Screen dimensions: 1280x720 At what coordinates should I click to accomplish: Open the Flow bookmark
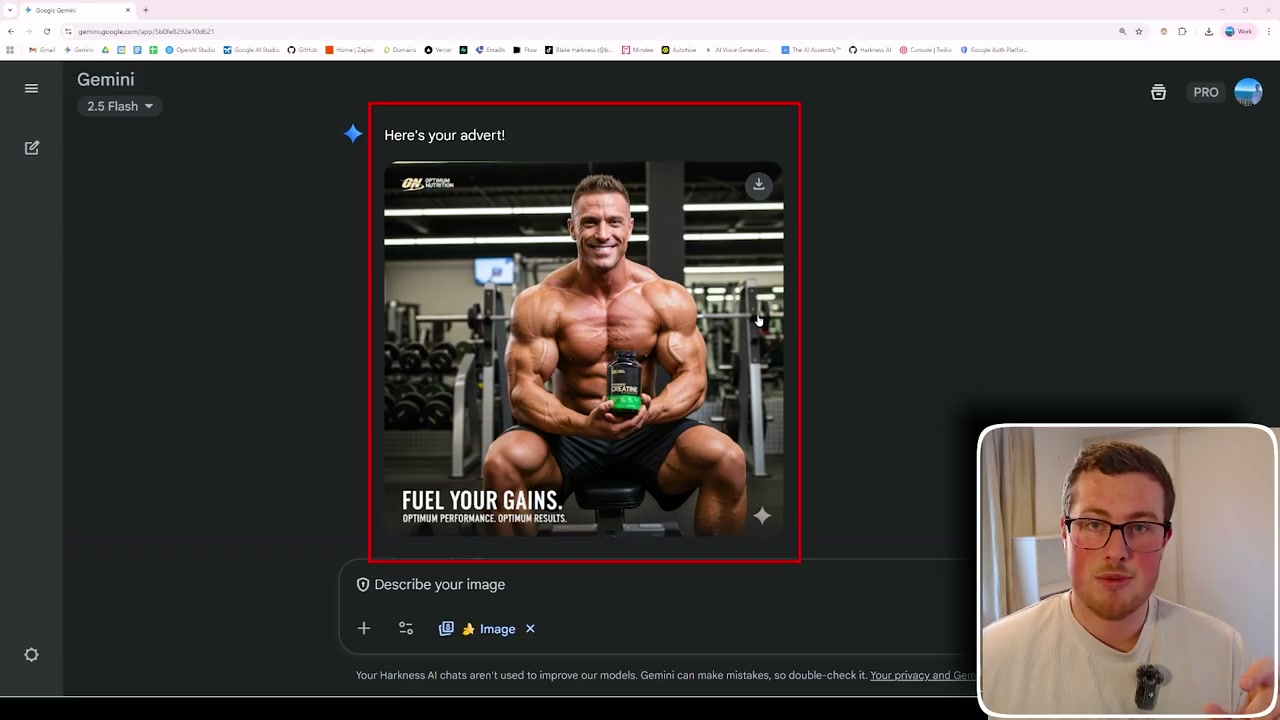[x=525, y=49]
